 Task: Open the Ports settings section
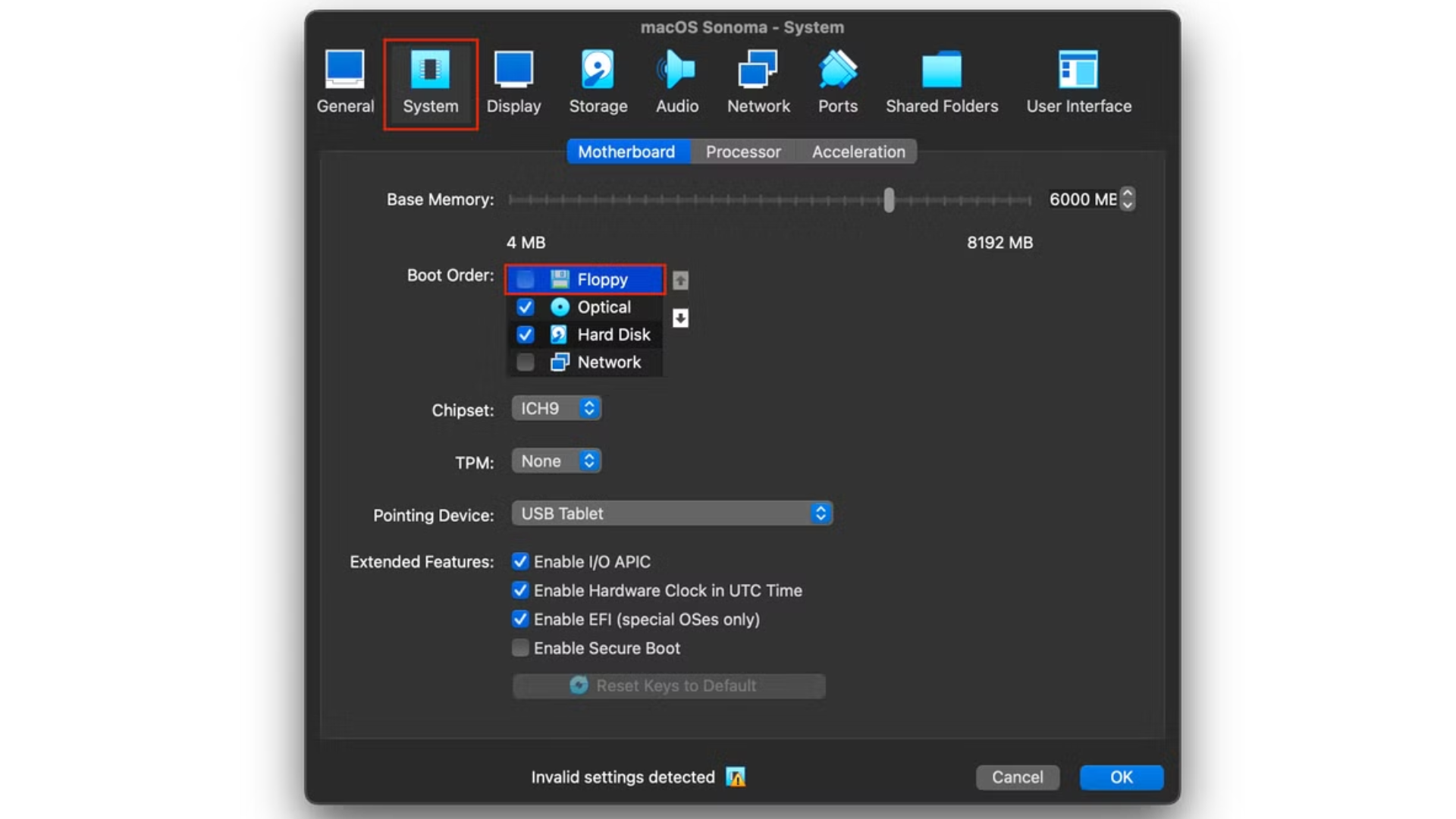click(837, 82)
